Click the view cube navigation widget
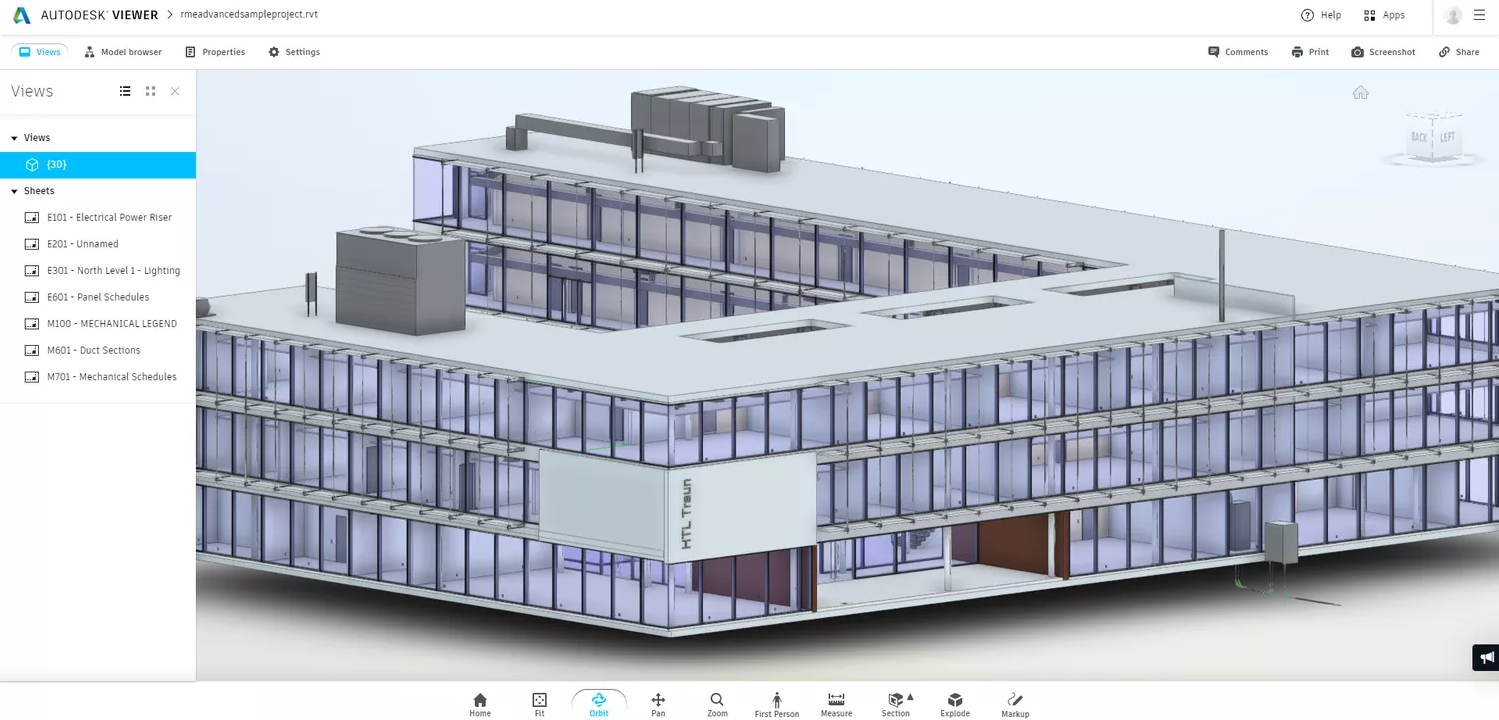1499x720 pixels. pyautogui.click(x=1433, y=140)
